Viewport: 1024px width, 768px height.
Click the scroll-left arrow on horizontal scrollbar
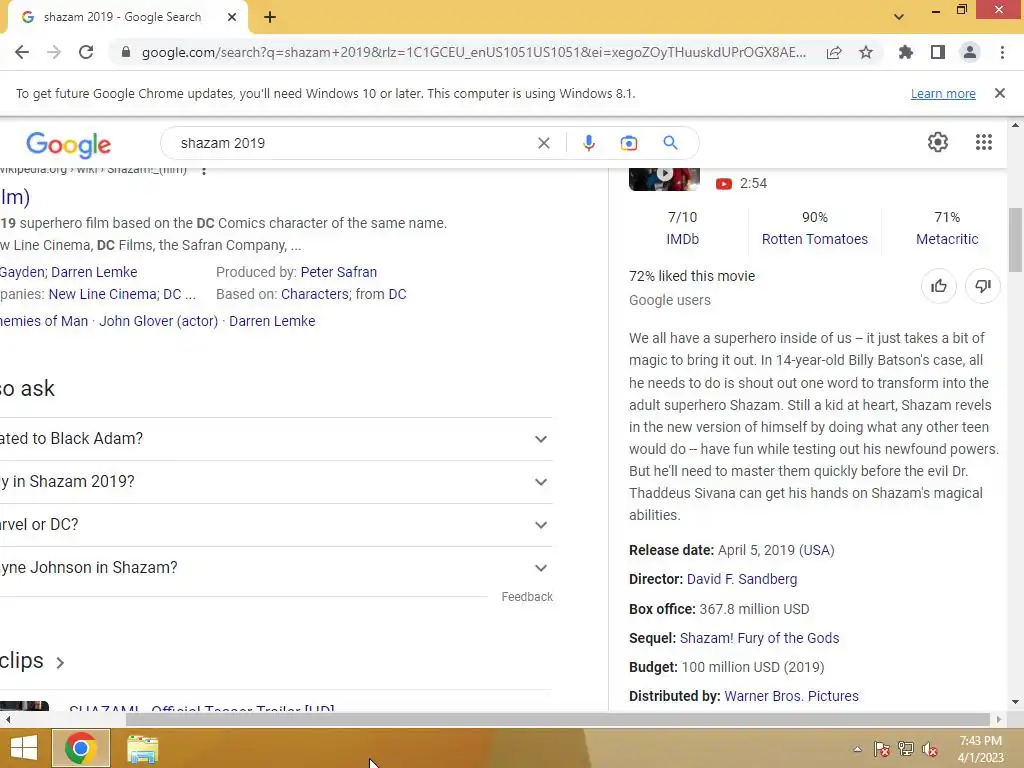point(7,719)
